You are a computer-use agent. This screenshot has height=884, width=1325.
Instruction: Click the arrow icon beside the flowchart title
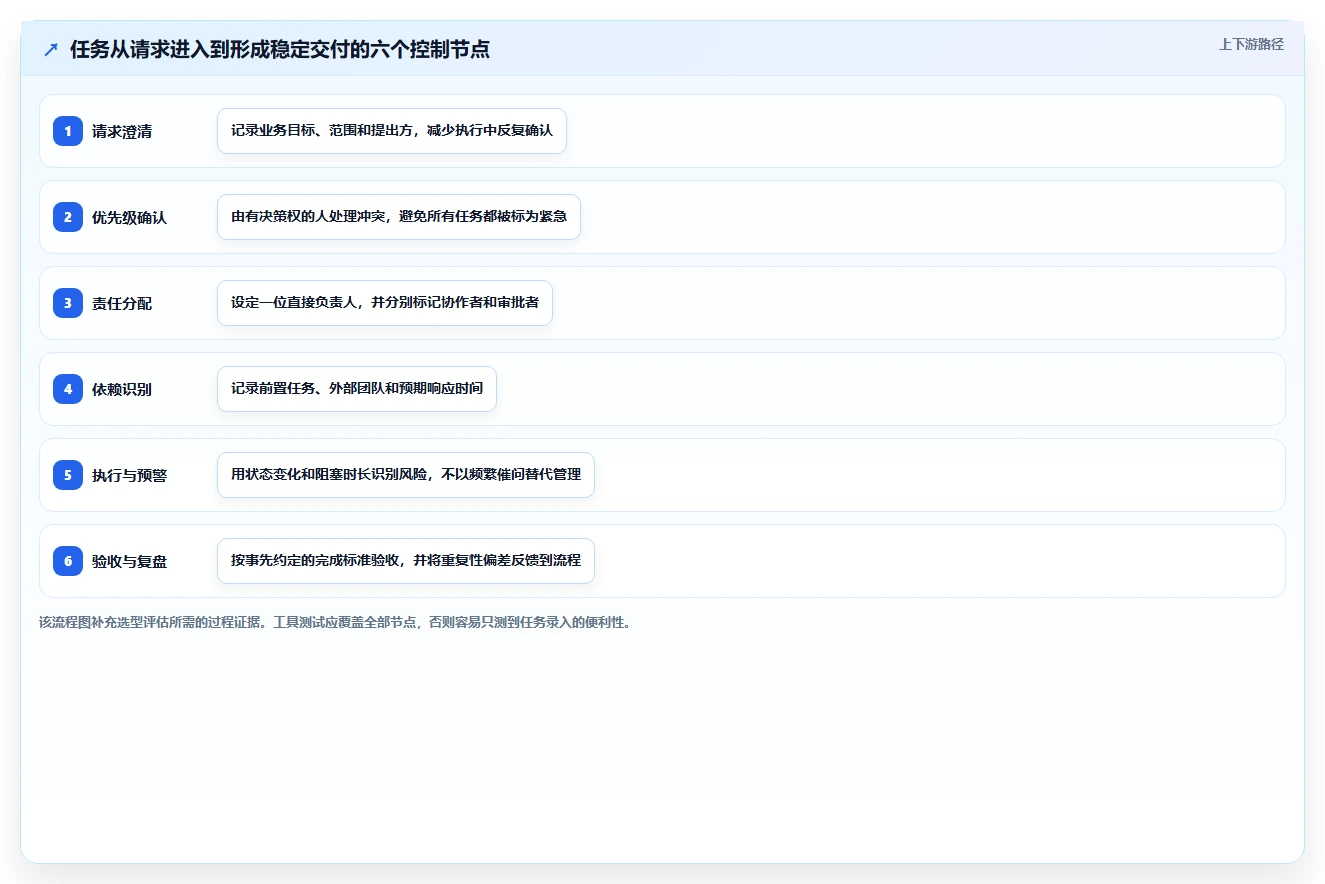coord(51,50)
